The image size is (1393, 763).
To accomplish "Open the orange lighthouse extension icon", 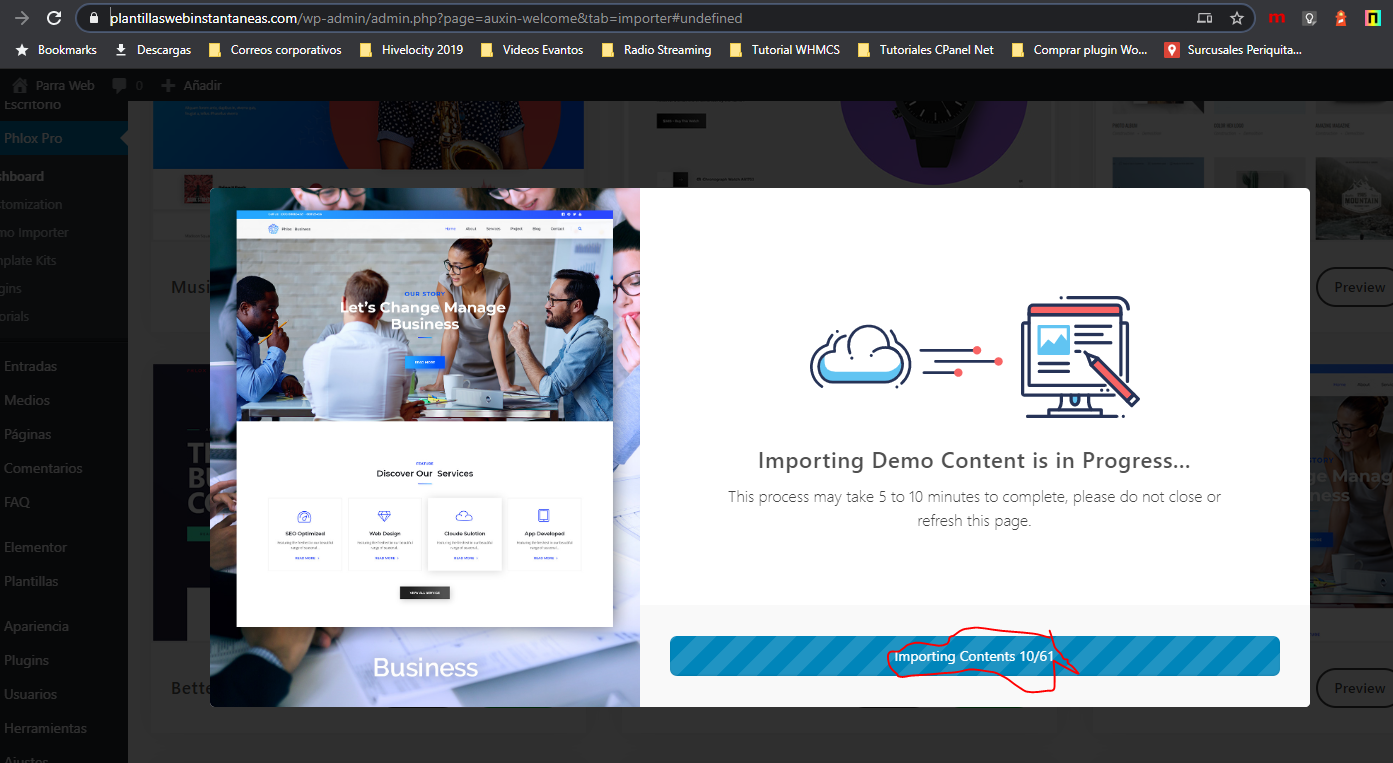I will click(1341, 18).
